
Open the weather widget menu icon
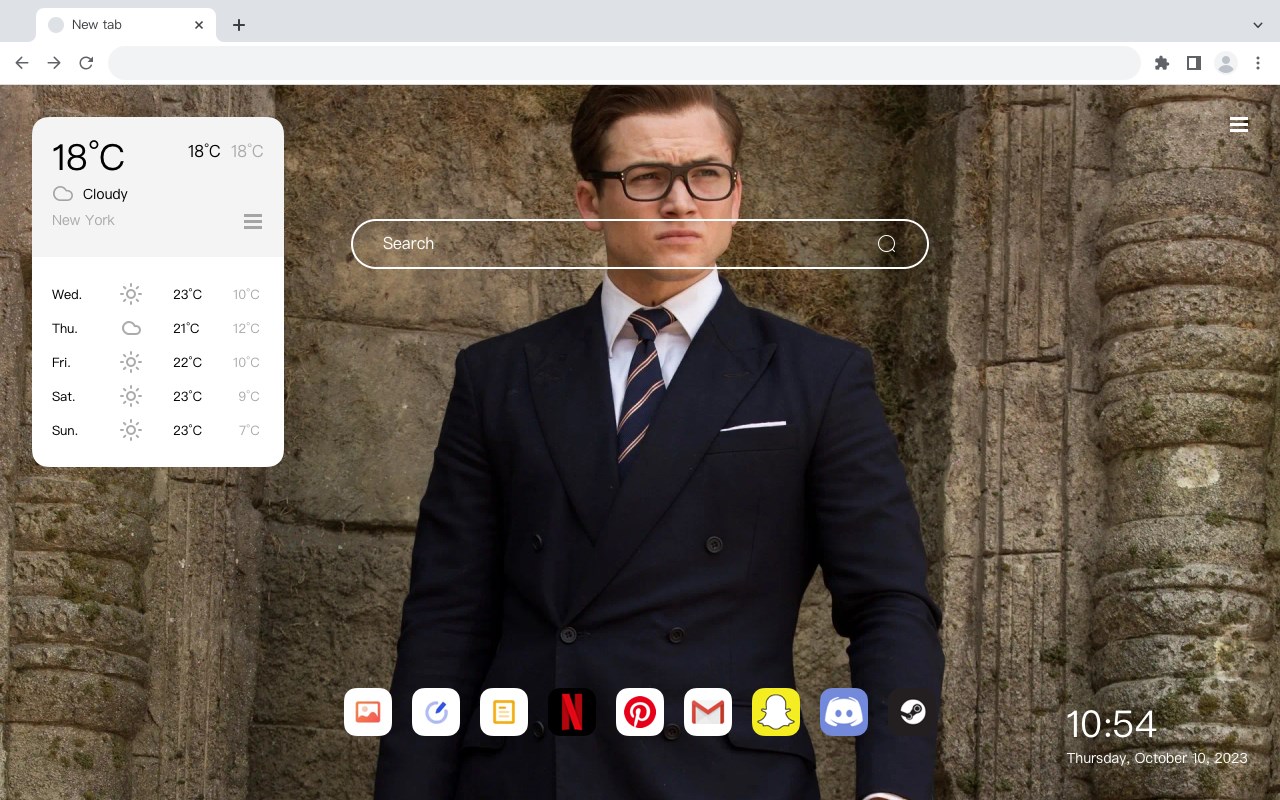[253, 221]
